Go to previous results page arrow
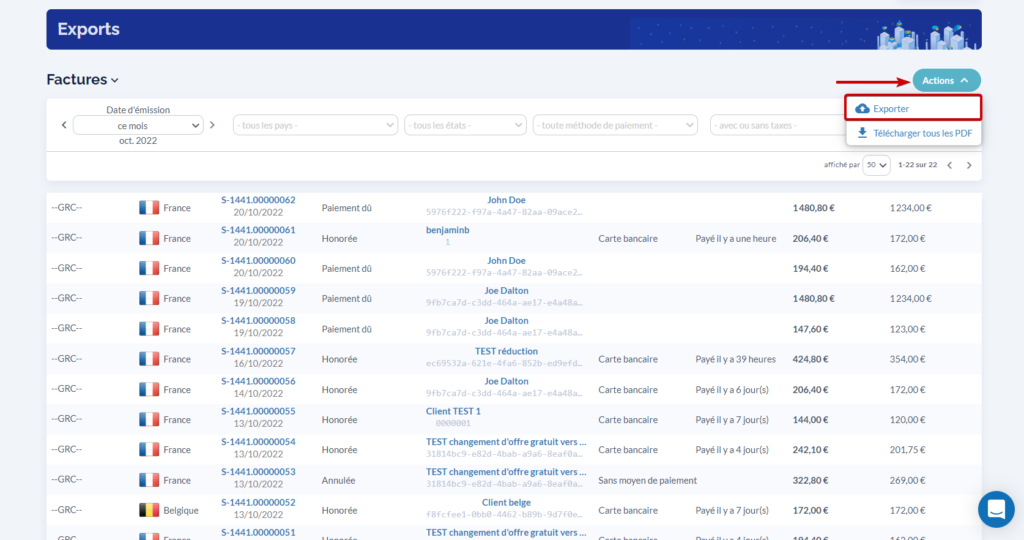The width and height of the screenshot is (1024, 540). click(x=950, y=165)
